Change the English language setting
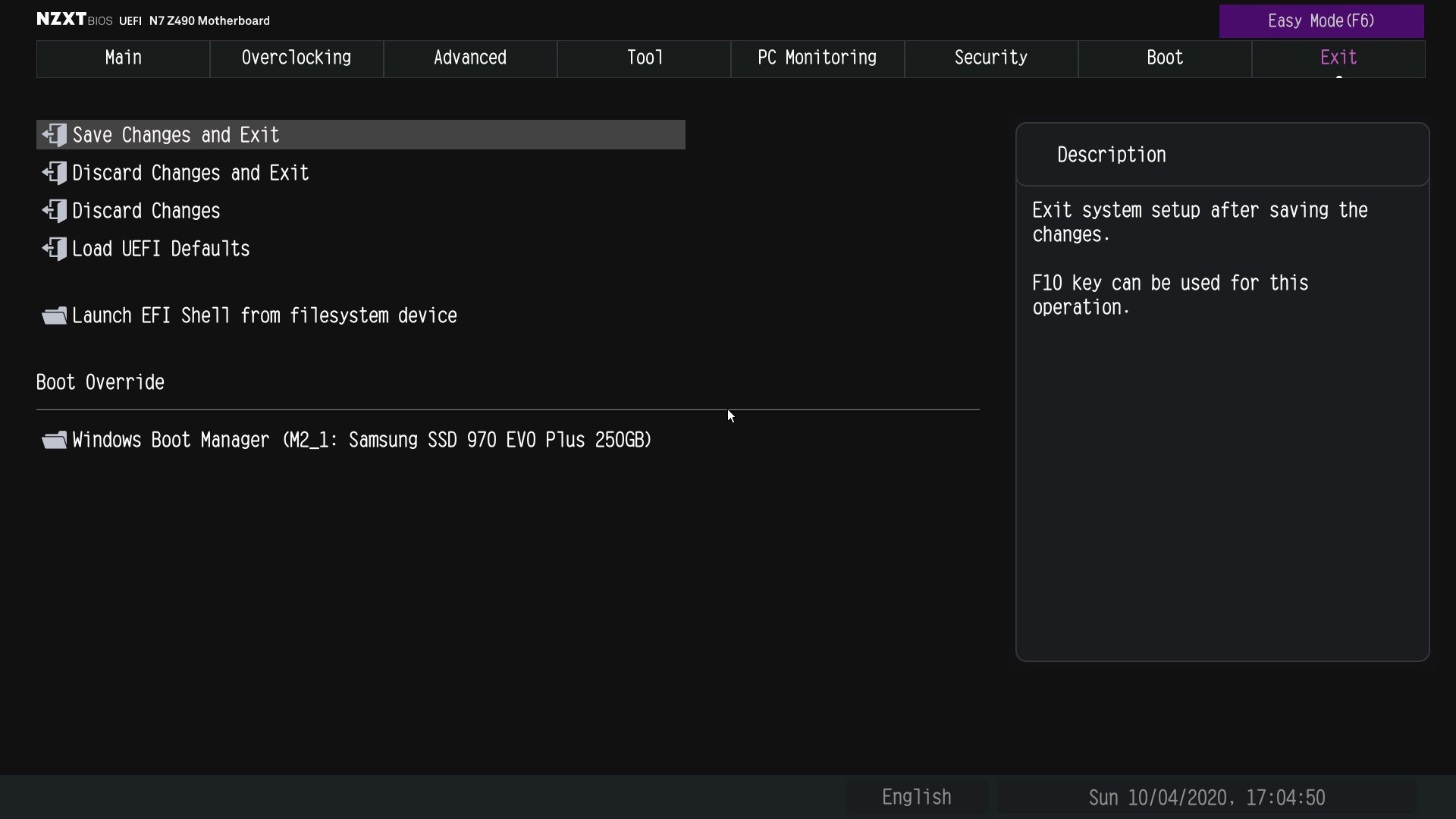 tap(917, 797)
